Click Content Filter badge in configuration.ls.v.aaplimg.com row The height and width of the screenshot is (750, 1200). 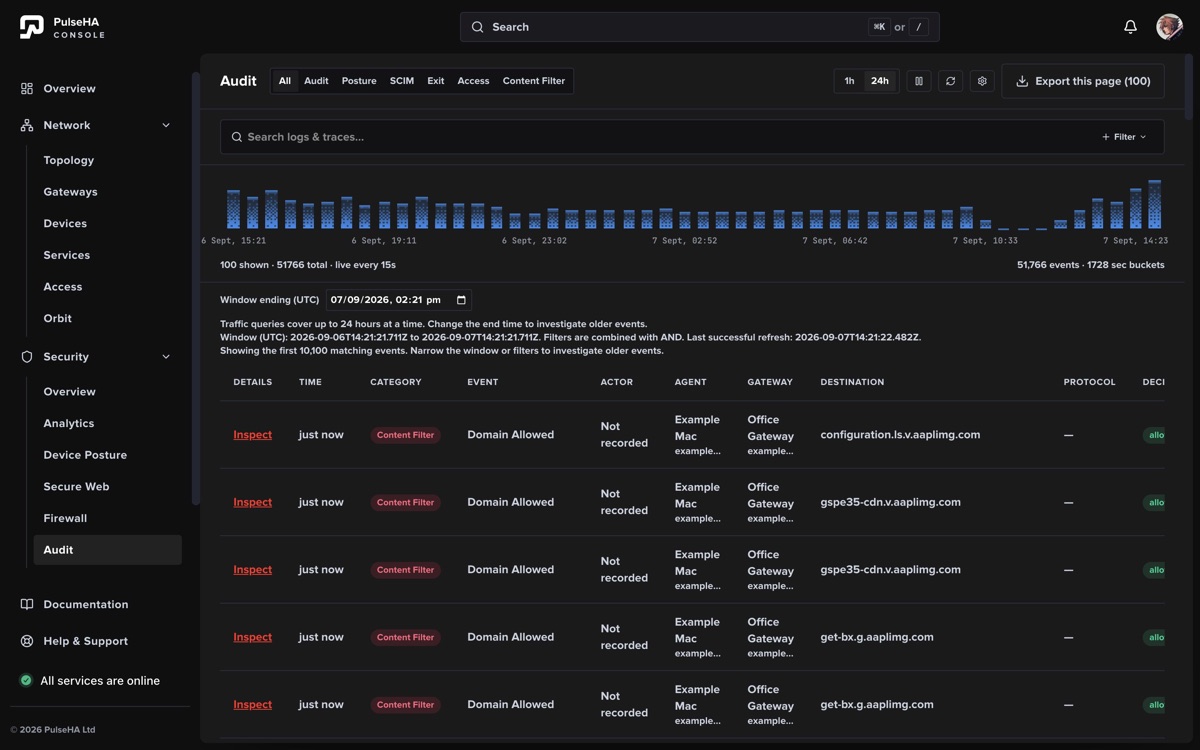405,435
